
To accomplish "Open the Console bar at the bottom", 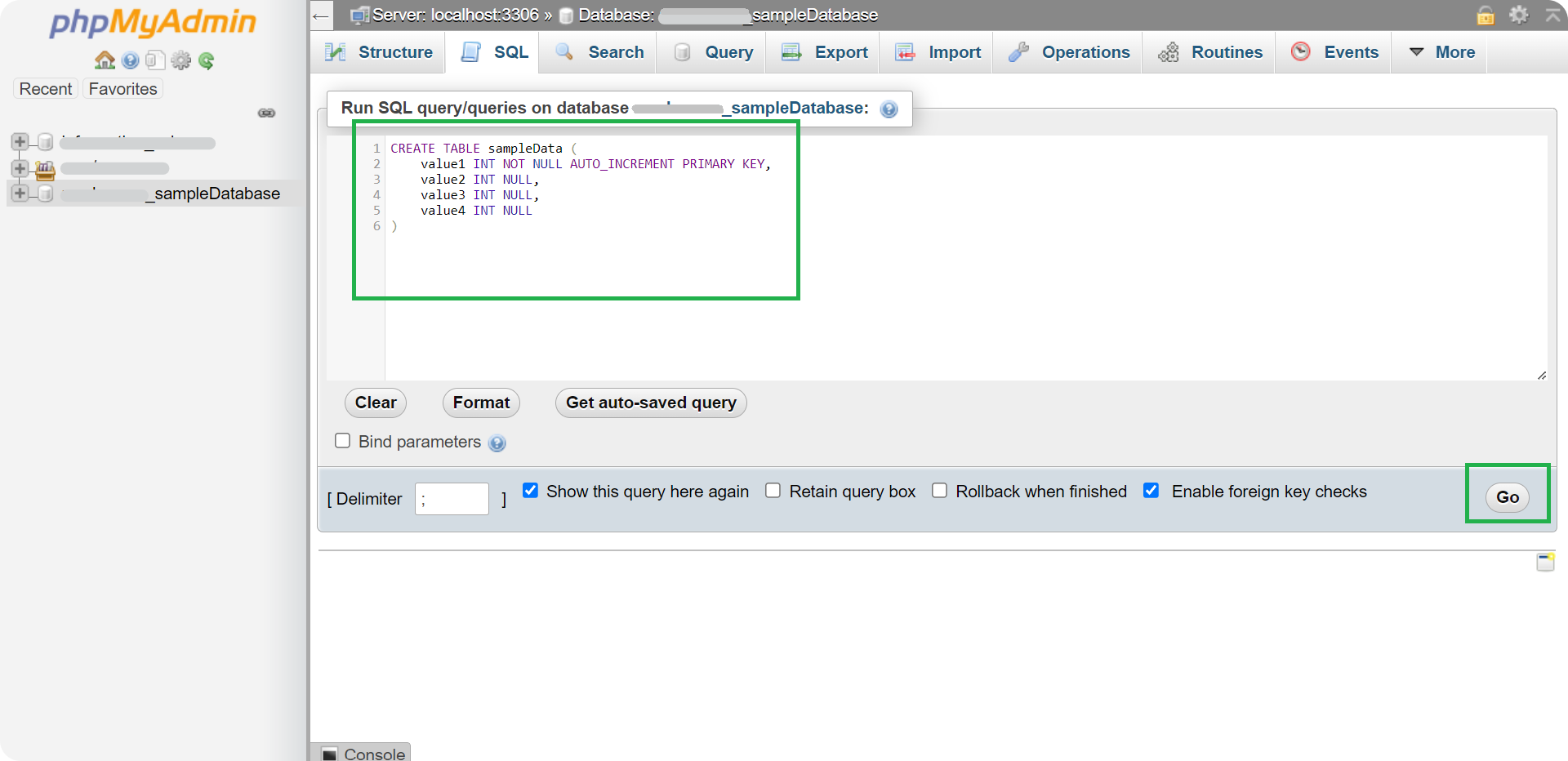I will [x=363, y=754].
